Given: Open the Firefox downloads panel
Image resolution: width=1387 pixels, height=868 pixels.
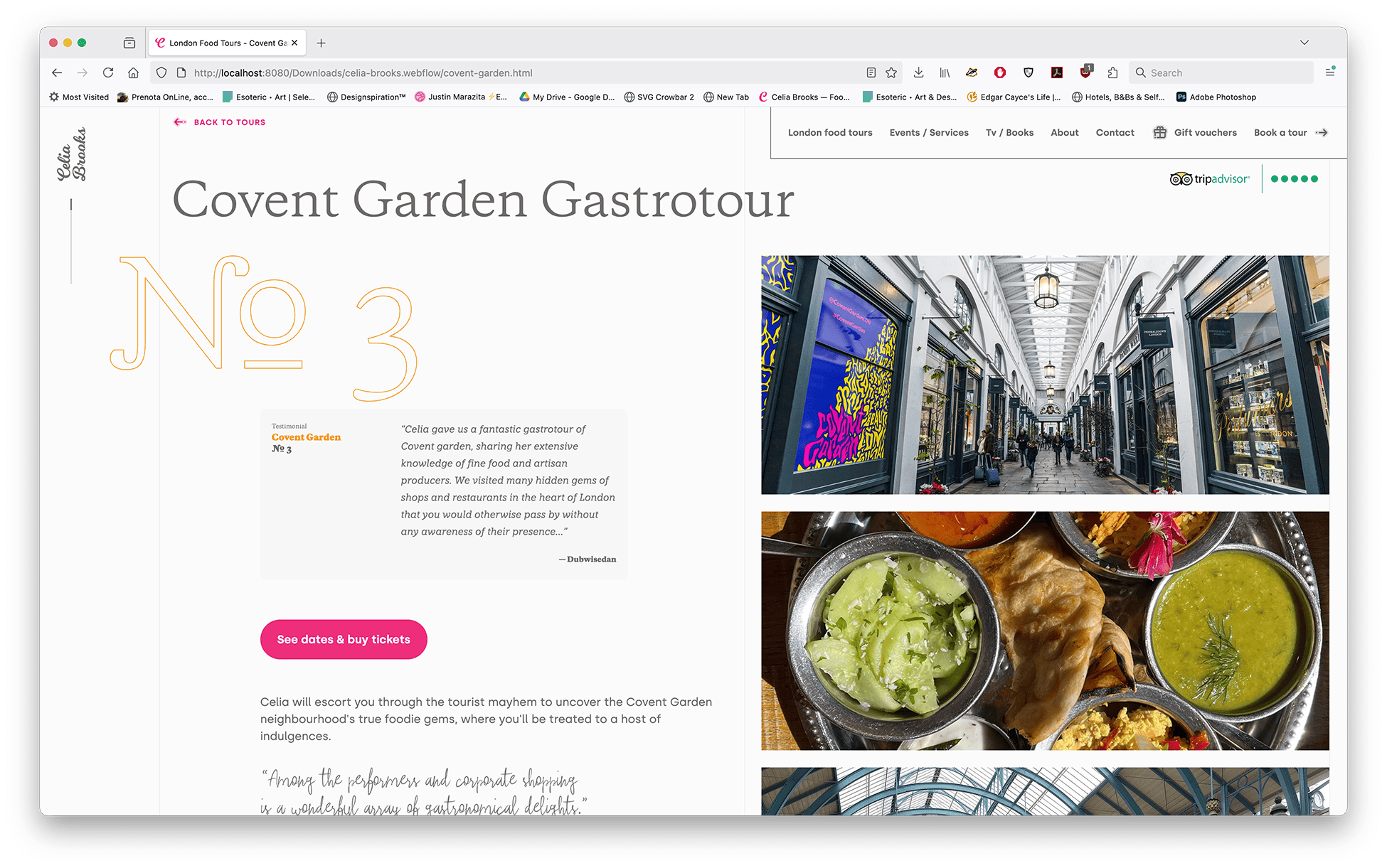Looking at the screenshot, I should coord(918,73).
